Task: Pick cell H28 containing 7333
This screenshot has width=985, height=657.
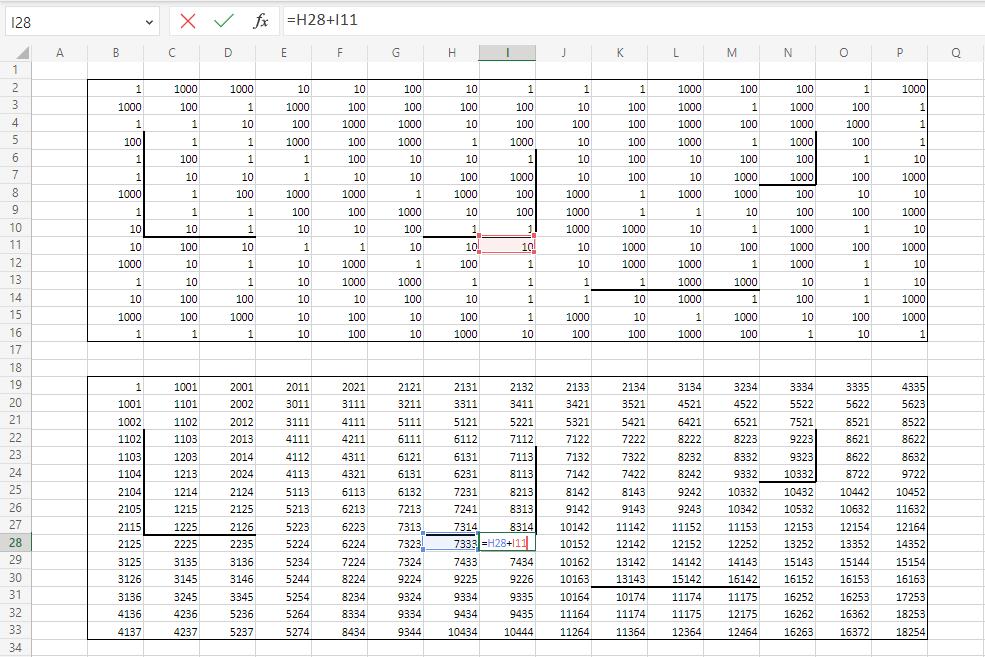Action: click(451, 542)
